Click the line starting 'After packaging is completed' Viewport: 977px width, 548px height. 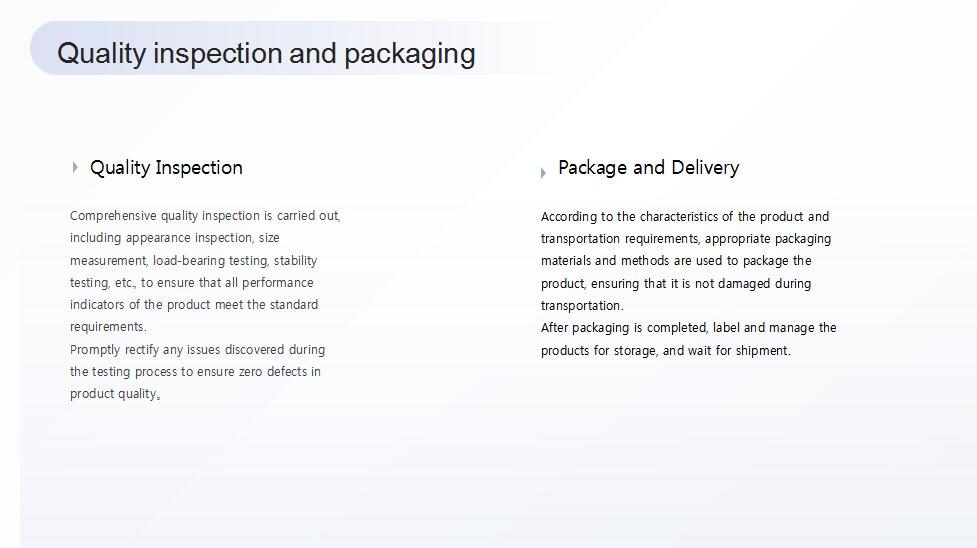[x=689, y=328]
